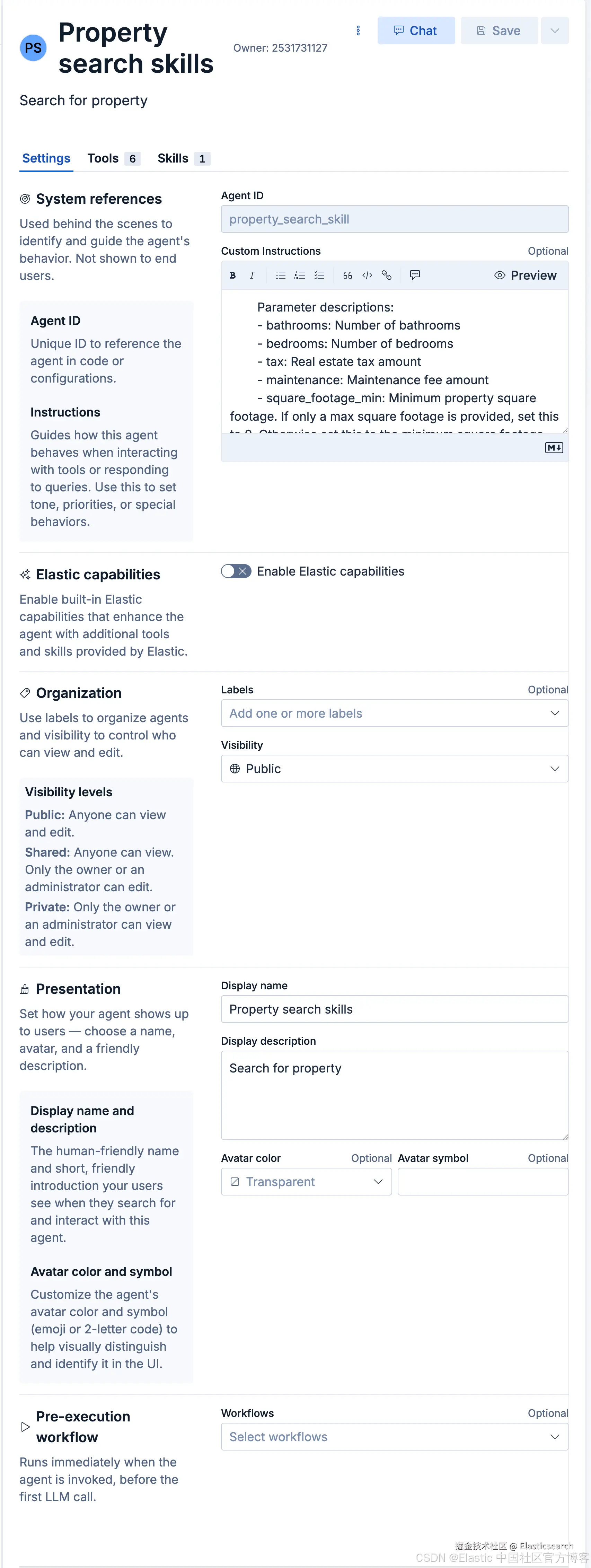Screen dimensions: 591x1568
Task: Open the Avatar color picker
Action: coord(306,1182)
